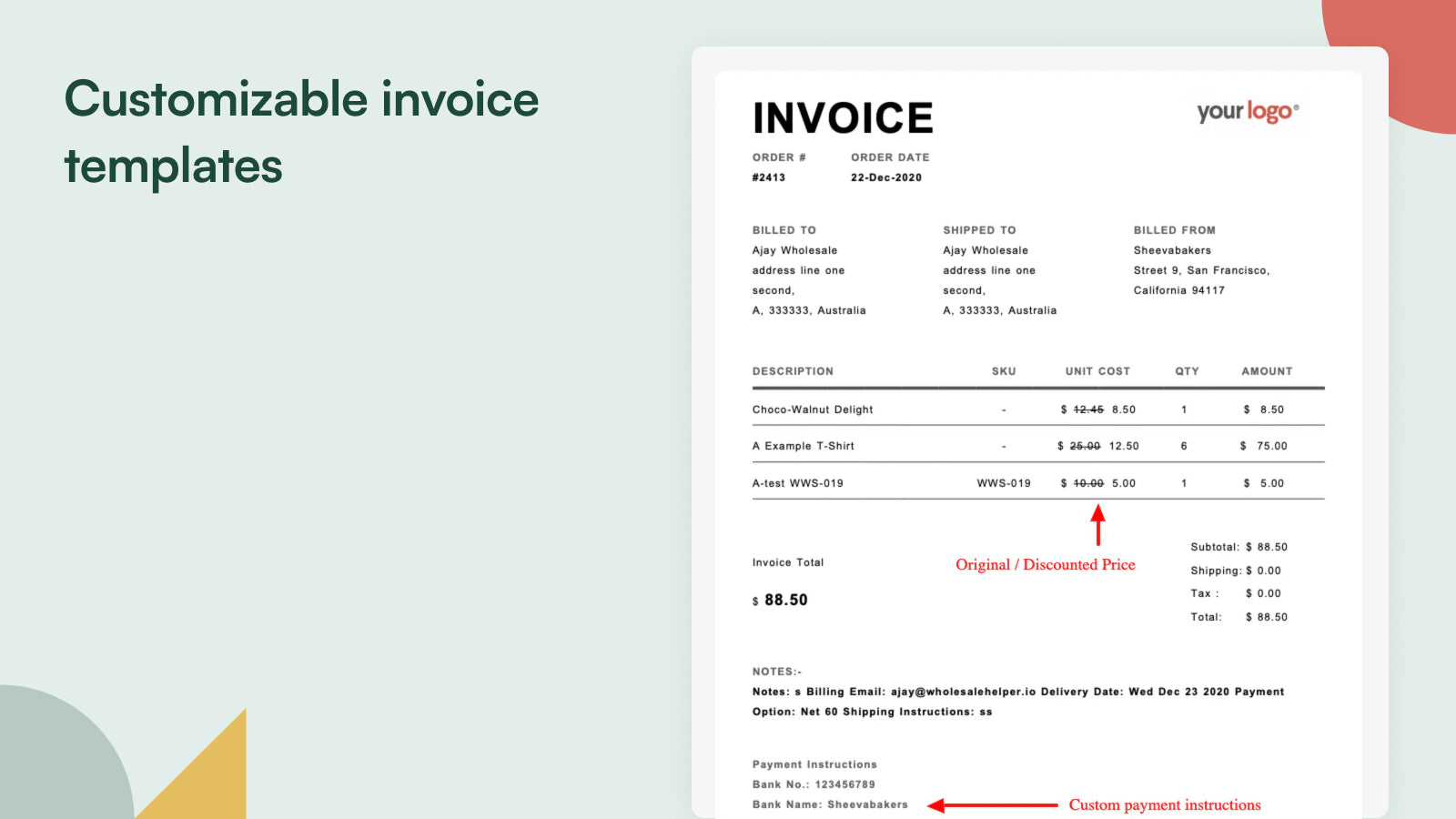Click the 'your logo' image on the invoice

point(1248,112)
